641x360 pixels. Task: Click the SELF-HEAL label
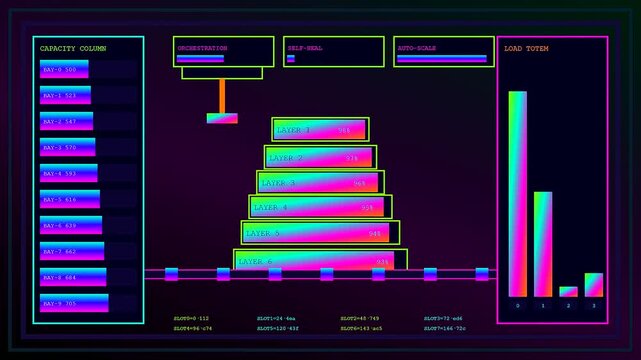(x=305, y=48)
